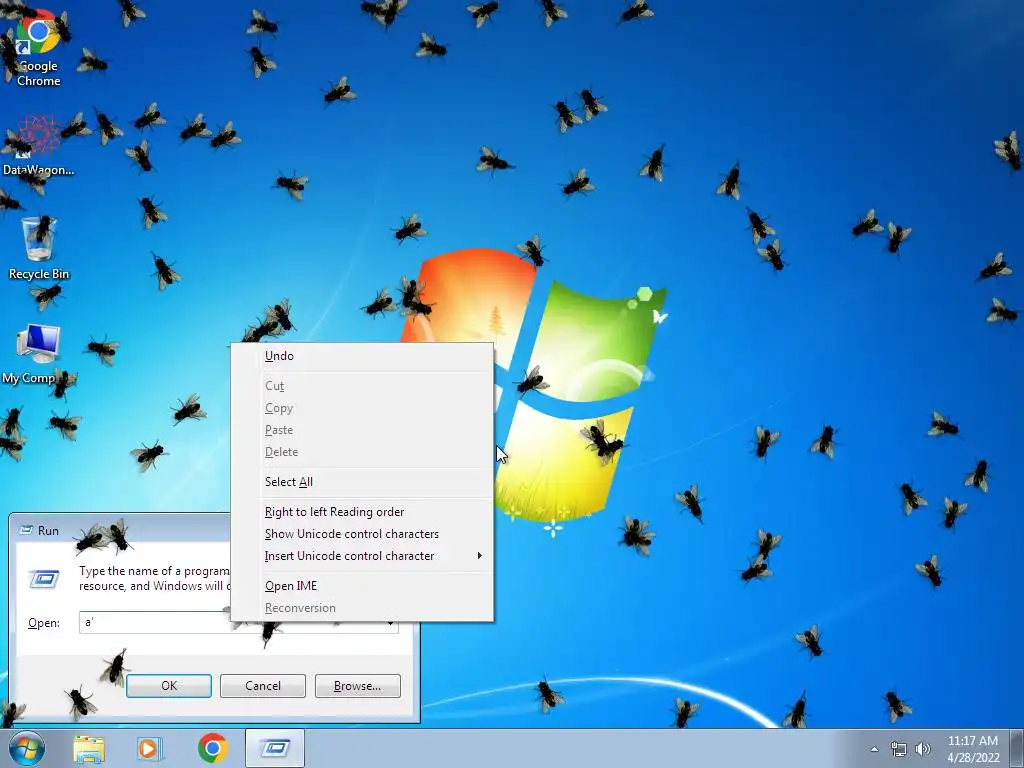Select the Run dialog taskbar button

275,748
